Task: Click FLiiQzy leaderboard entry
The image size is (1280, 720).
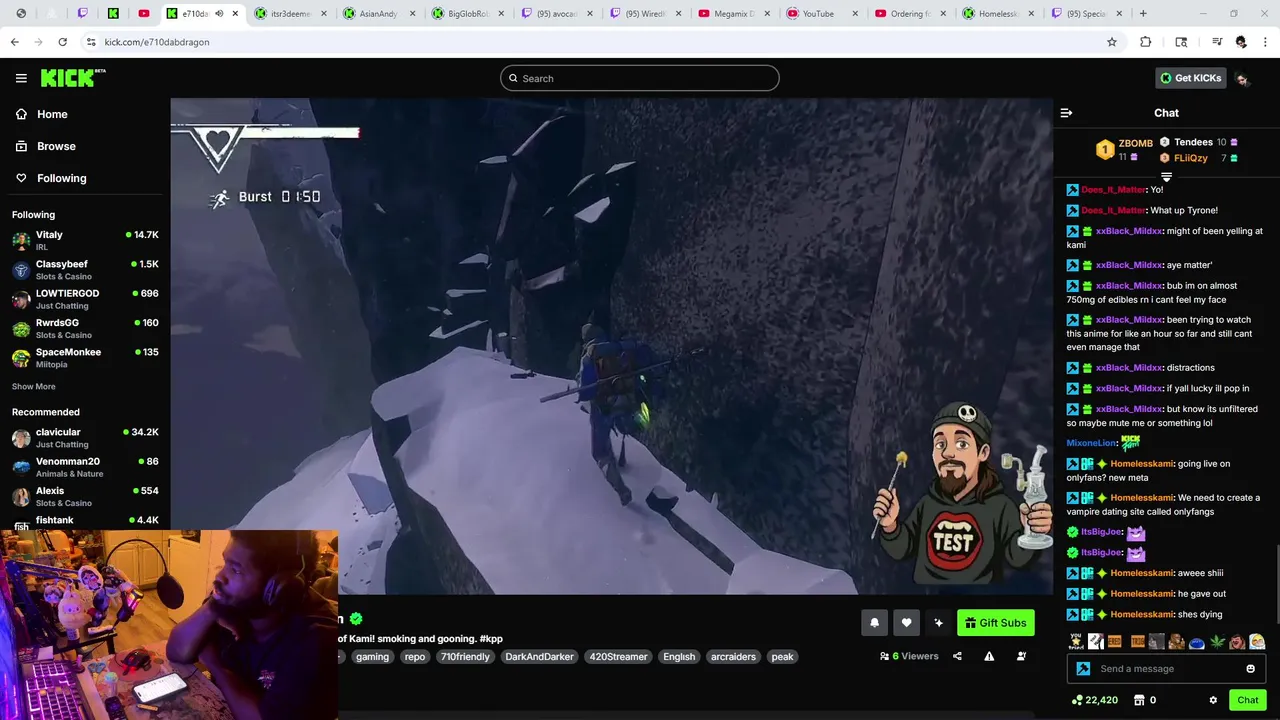Action: pos(1198,158)
